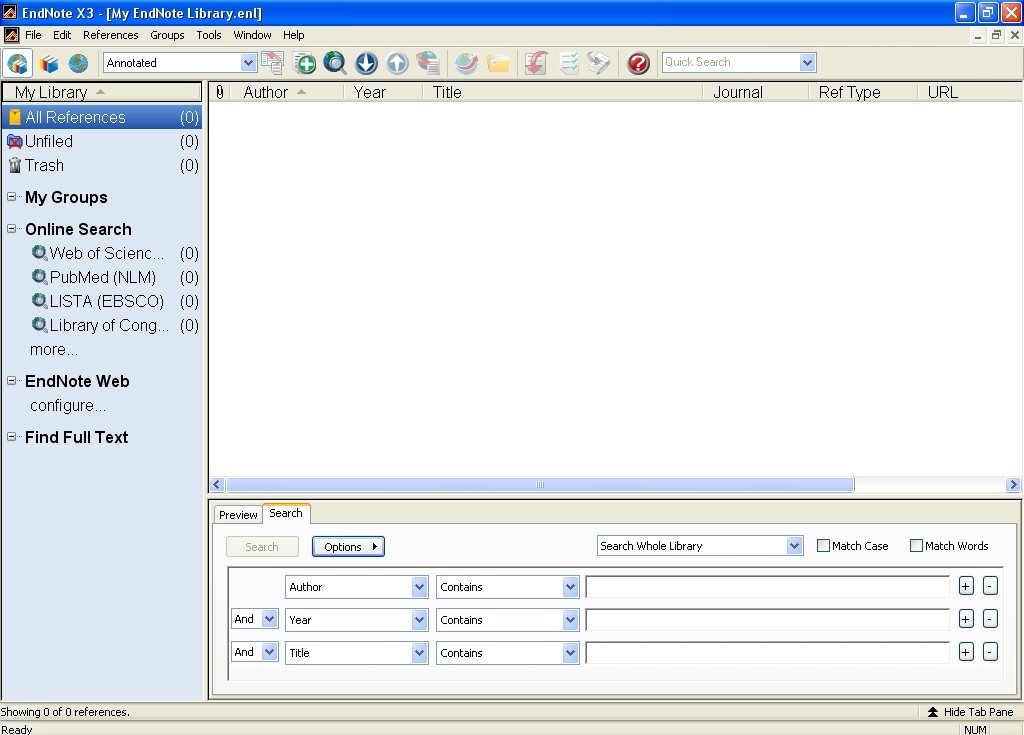The image size is (1024, 735).
Task: Open the Tools menu
Action: point(209,35)
